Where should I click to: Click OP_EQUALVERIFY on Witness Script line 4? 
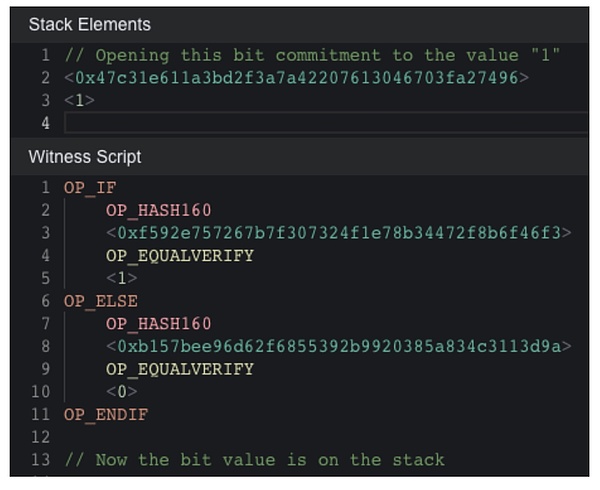[180, 256]
